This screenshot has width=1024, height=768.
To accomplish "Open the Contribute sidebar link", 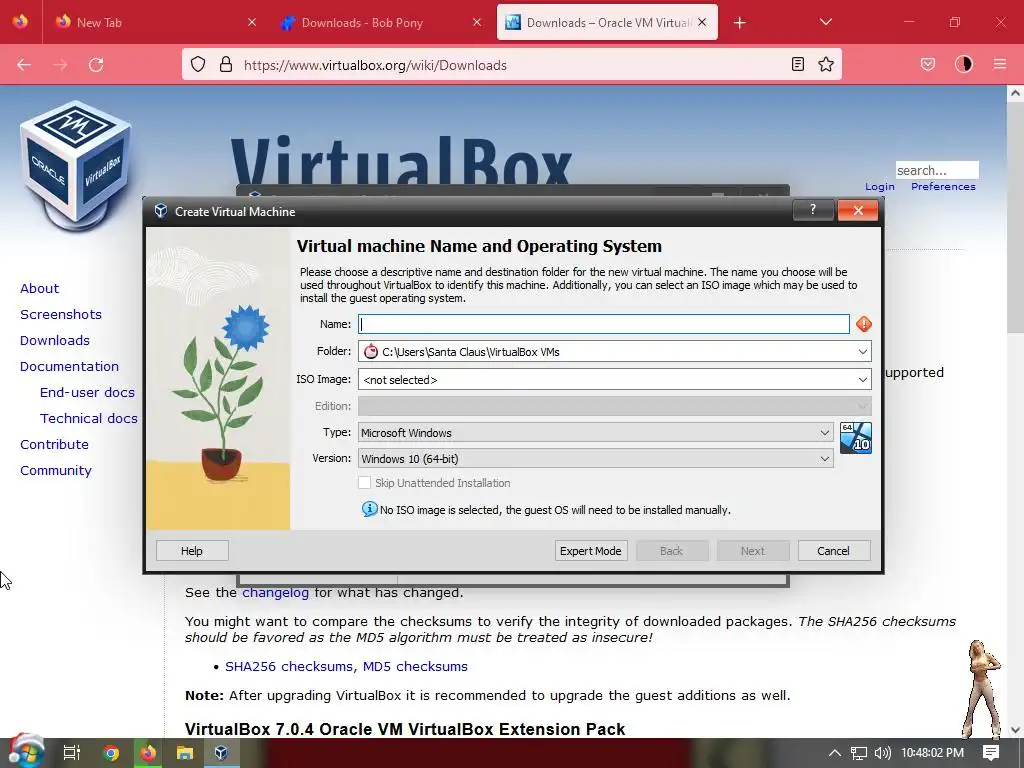I will point(54,444).
